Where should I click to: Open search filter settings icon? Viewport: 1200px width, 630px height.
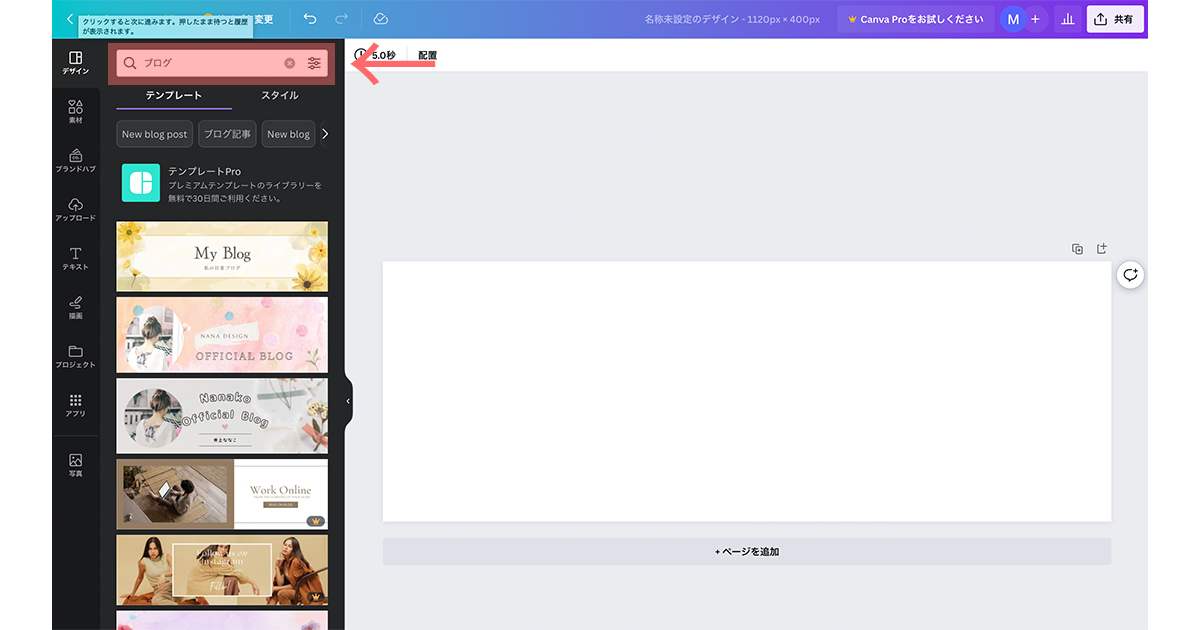coord(314,62)
